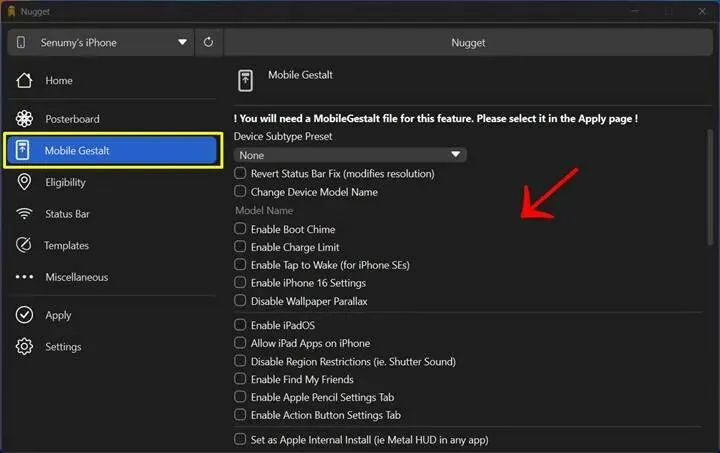Expand the Device Subtype Preset dropdown
This screenshot has height=453, width=720.
coord(350,155)
